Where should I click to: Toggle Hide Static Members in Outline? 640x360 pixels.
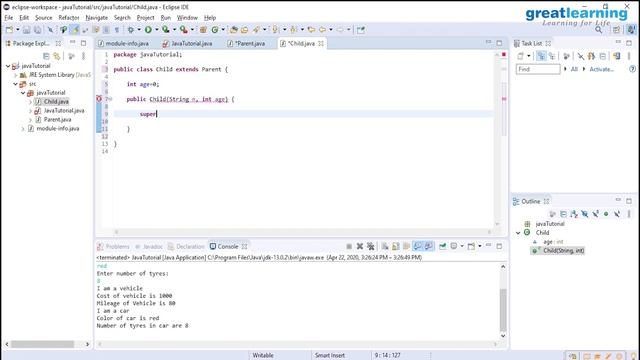click(596, 214)
